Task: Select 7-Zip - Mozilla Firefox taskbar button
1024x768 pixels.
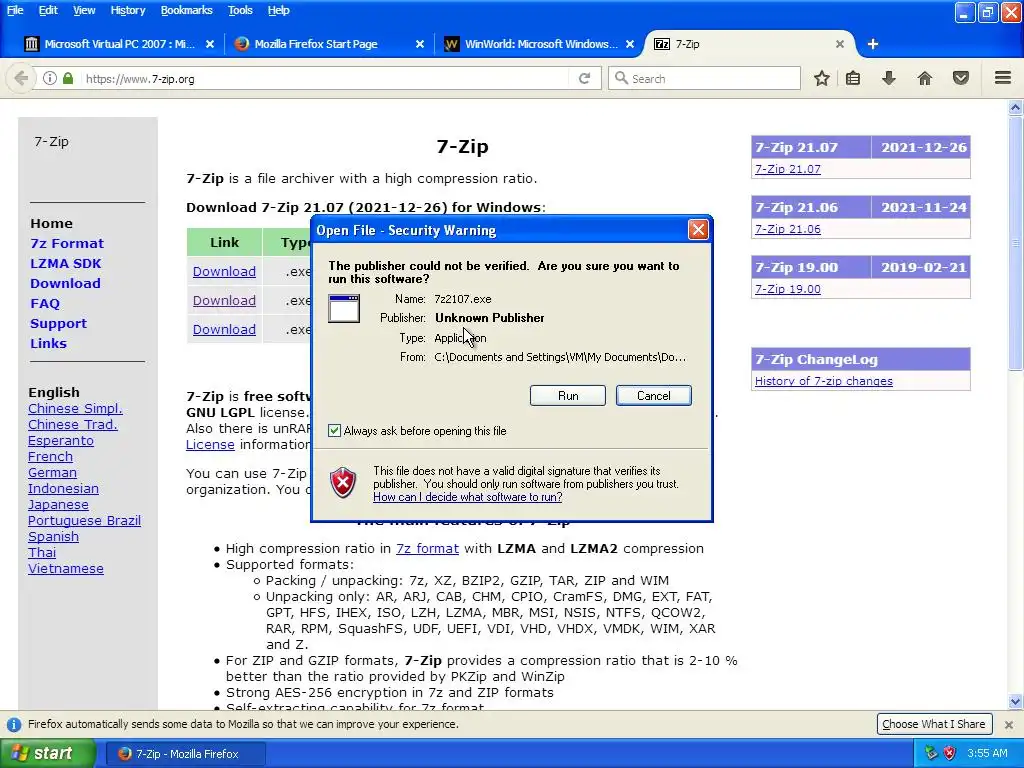Action: point(186,754)
